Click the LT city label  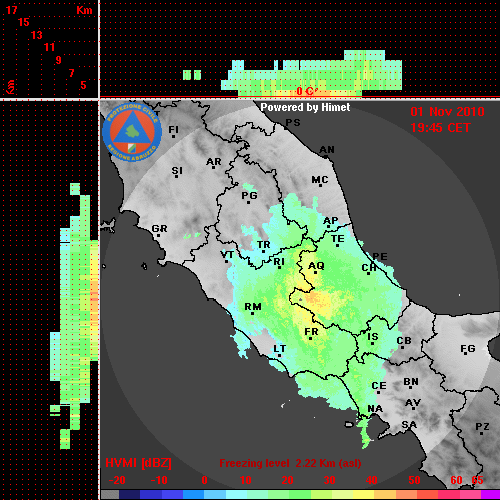click(x=280, y=349)
